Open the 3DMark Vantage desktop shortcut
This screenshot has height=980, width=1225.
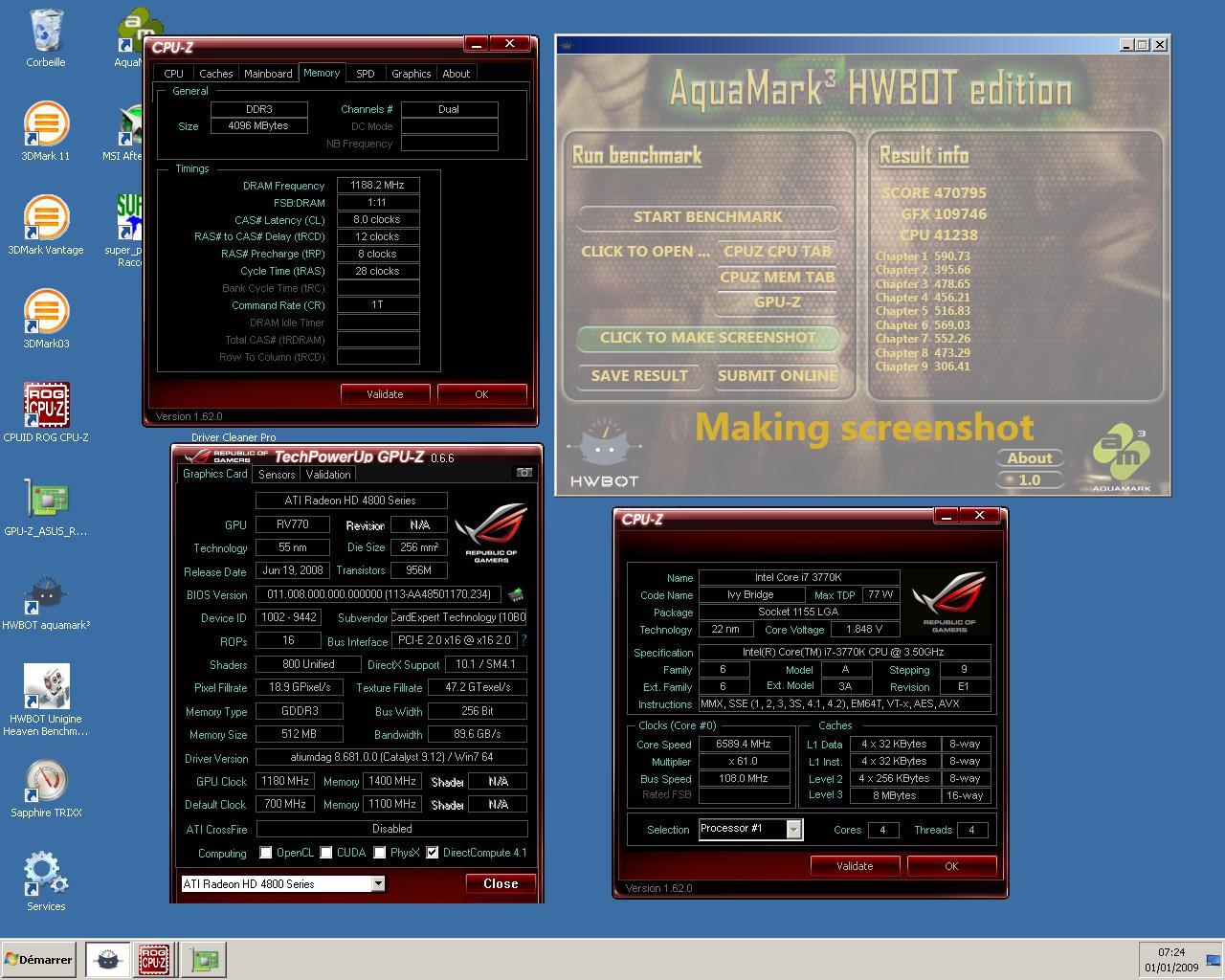point(46,225)
